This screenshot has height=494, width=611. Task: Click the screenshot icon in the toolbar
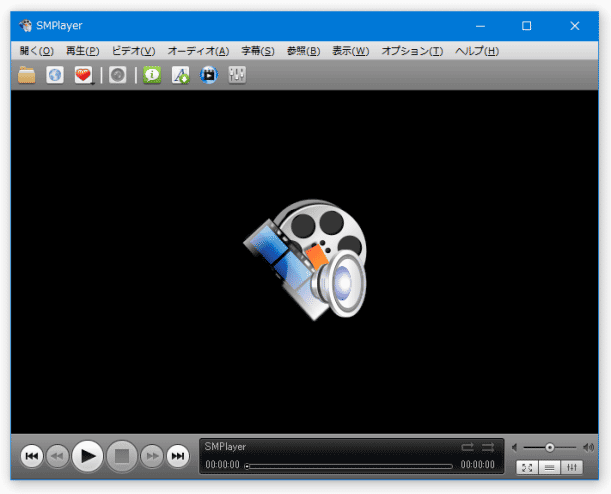(118, 75)
